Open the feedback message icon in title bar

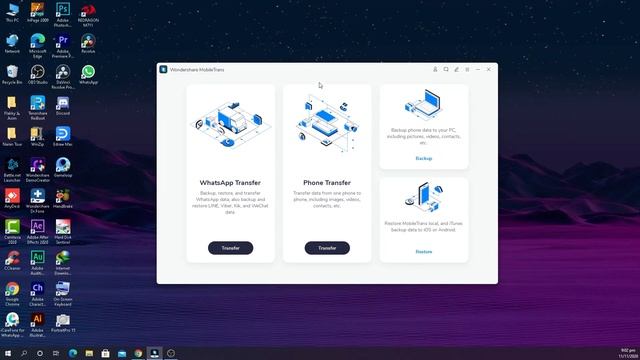tap(446, 69)
